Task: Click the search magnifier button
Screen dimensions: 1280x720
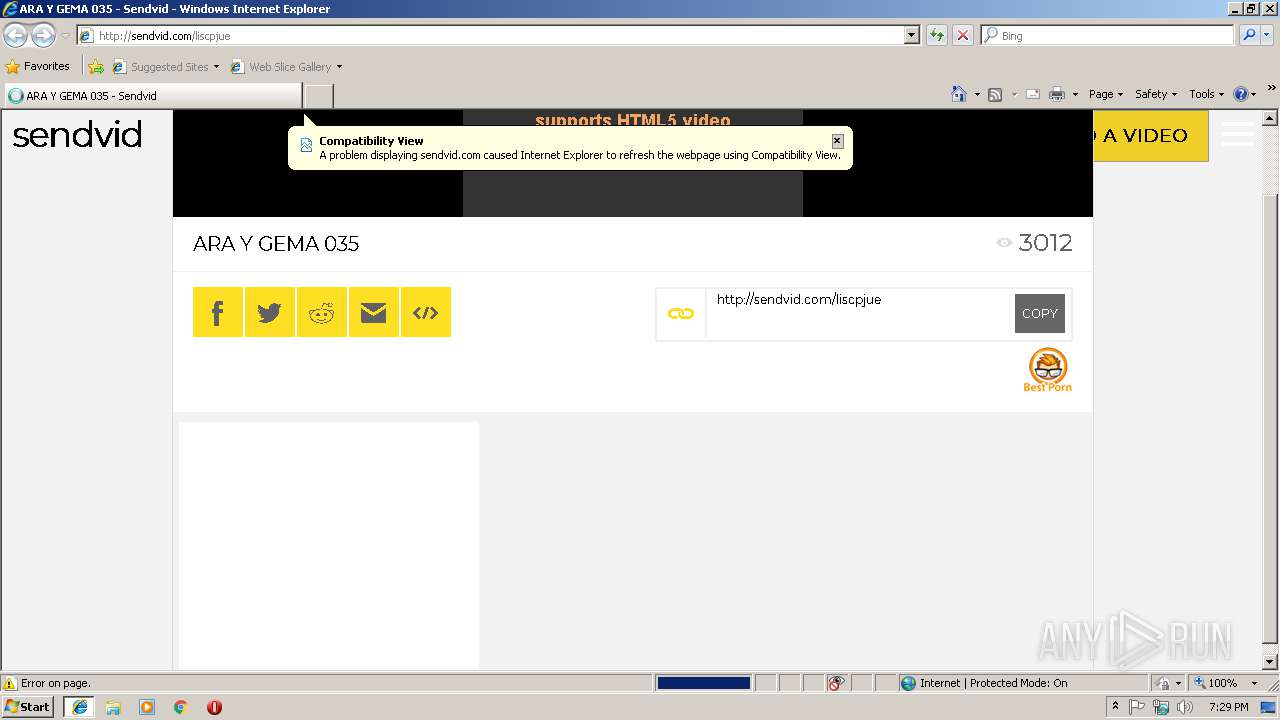Action: pyautogui.click(x=1248, y=35)
